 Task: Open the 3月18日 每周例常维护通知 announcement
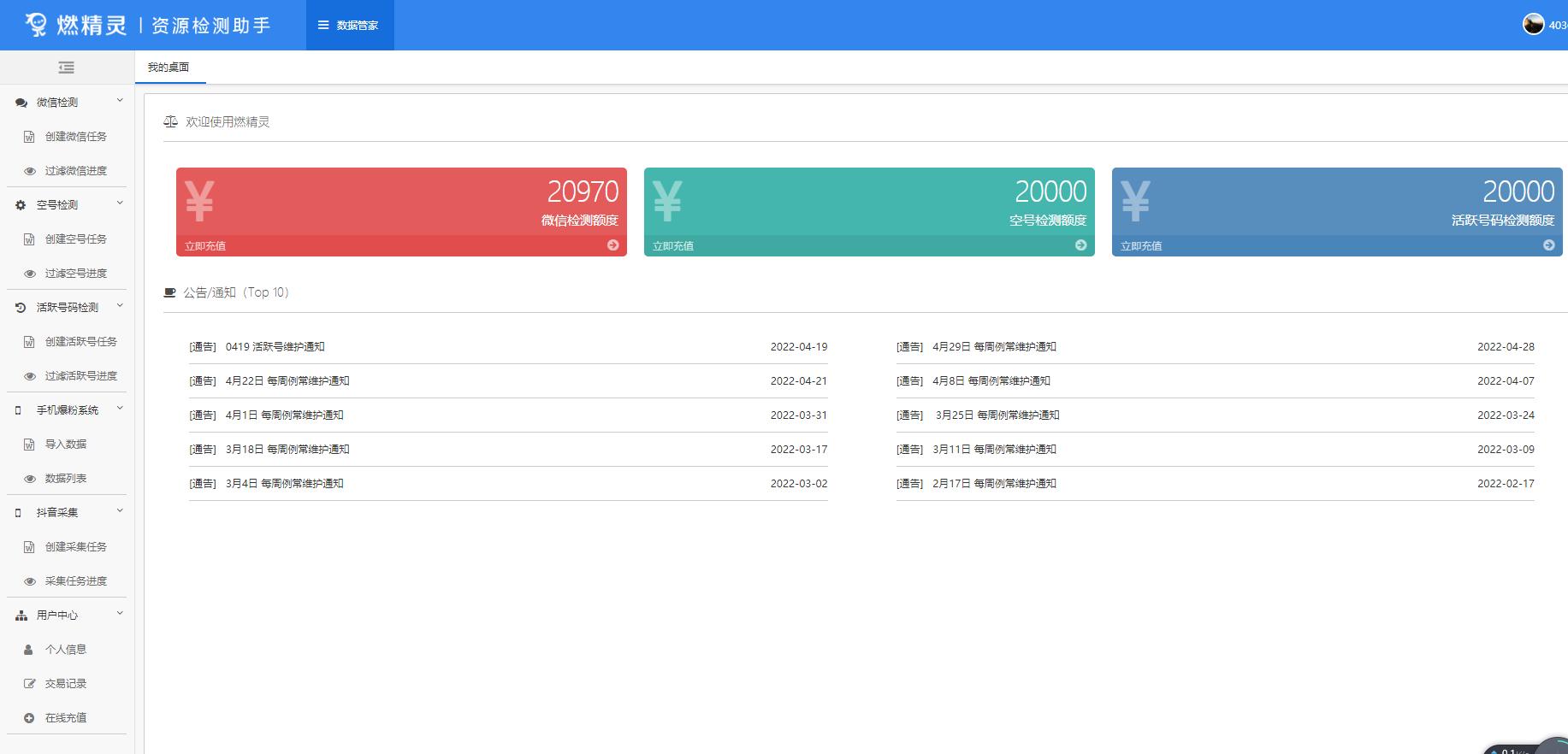pos(287,450)
